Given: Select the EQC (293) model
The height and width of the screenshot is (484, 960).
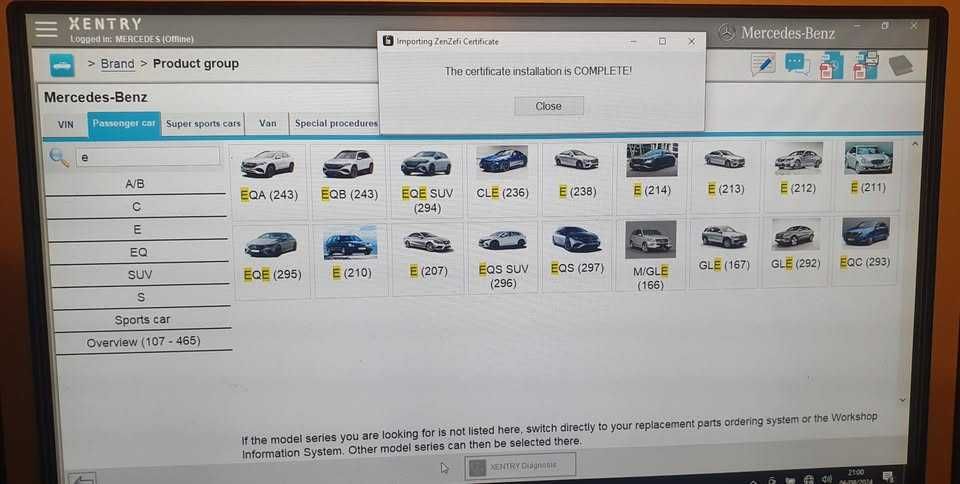Looking at the screenshot, I should point(865,250).
